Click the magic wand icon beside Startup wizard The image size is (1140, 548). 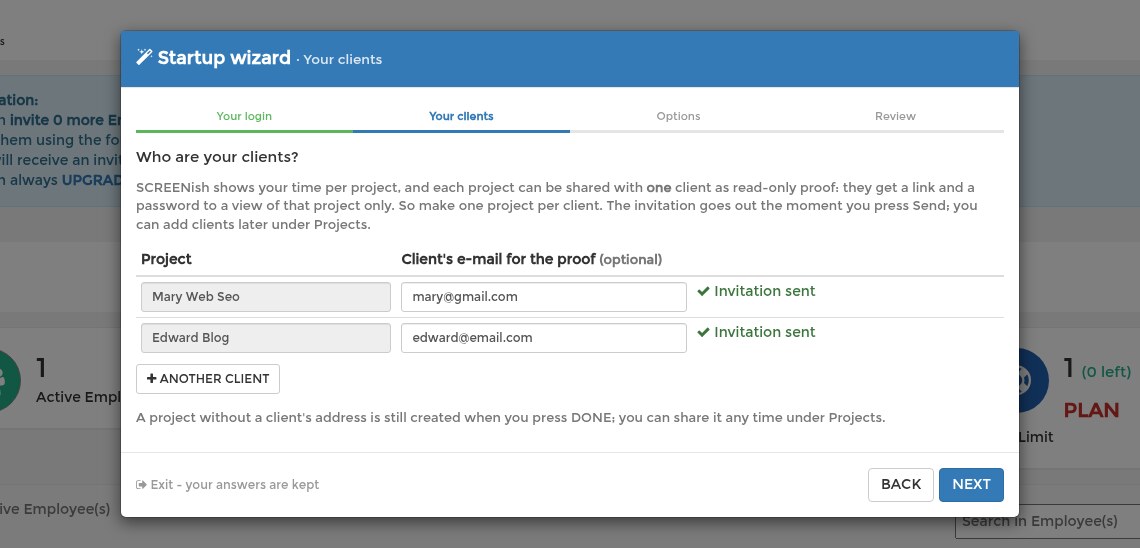[x=144, y=57]
